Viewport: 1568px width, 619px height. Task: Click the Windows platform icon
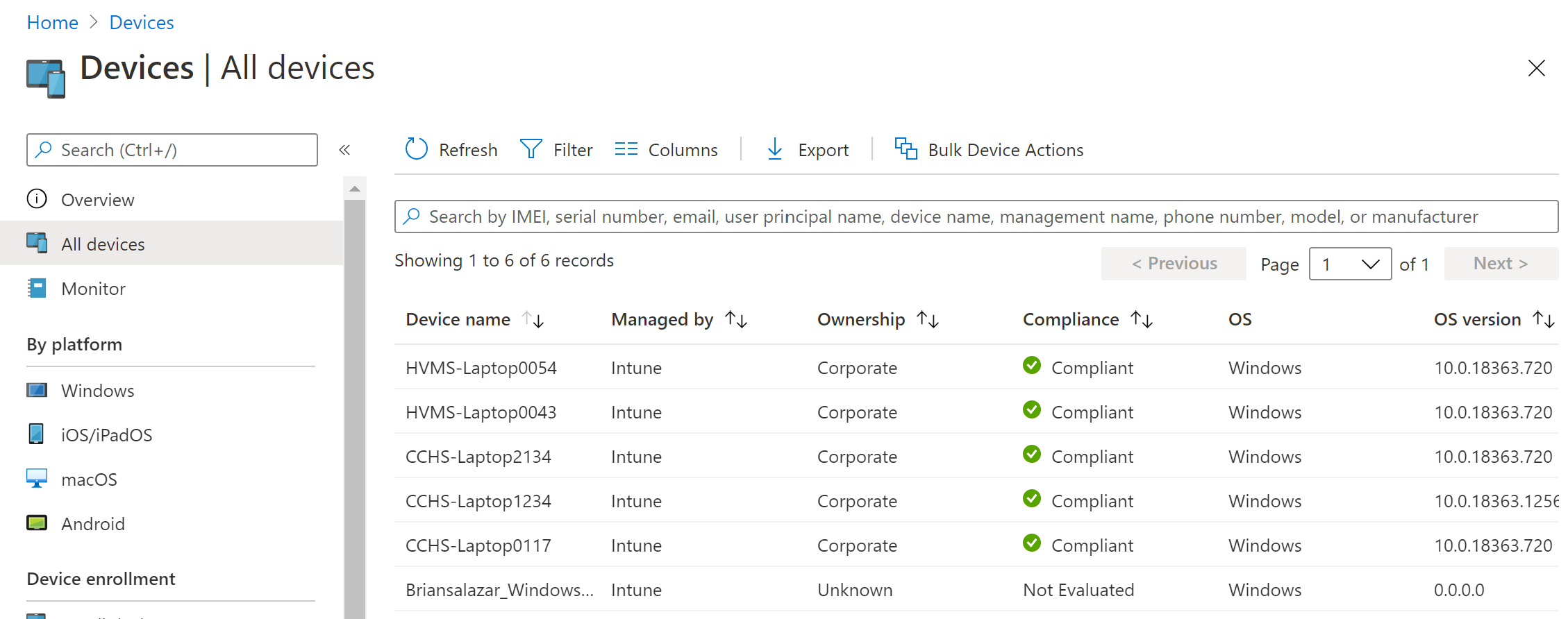[x=37, y=390]
